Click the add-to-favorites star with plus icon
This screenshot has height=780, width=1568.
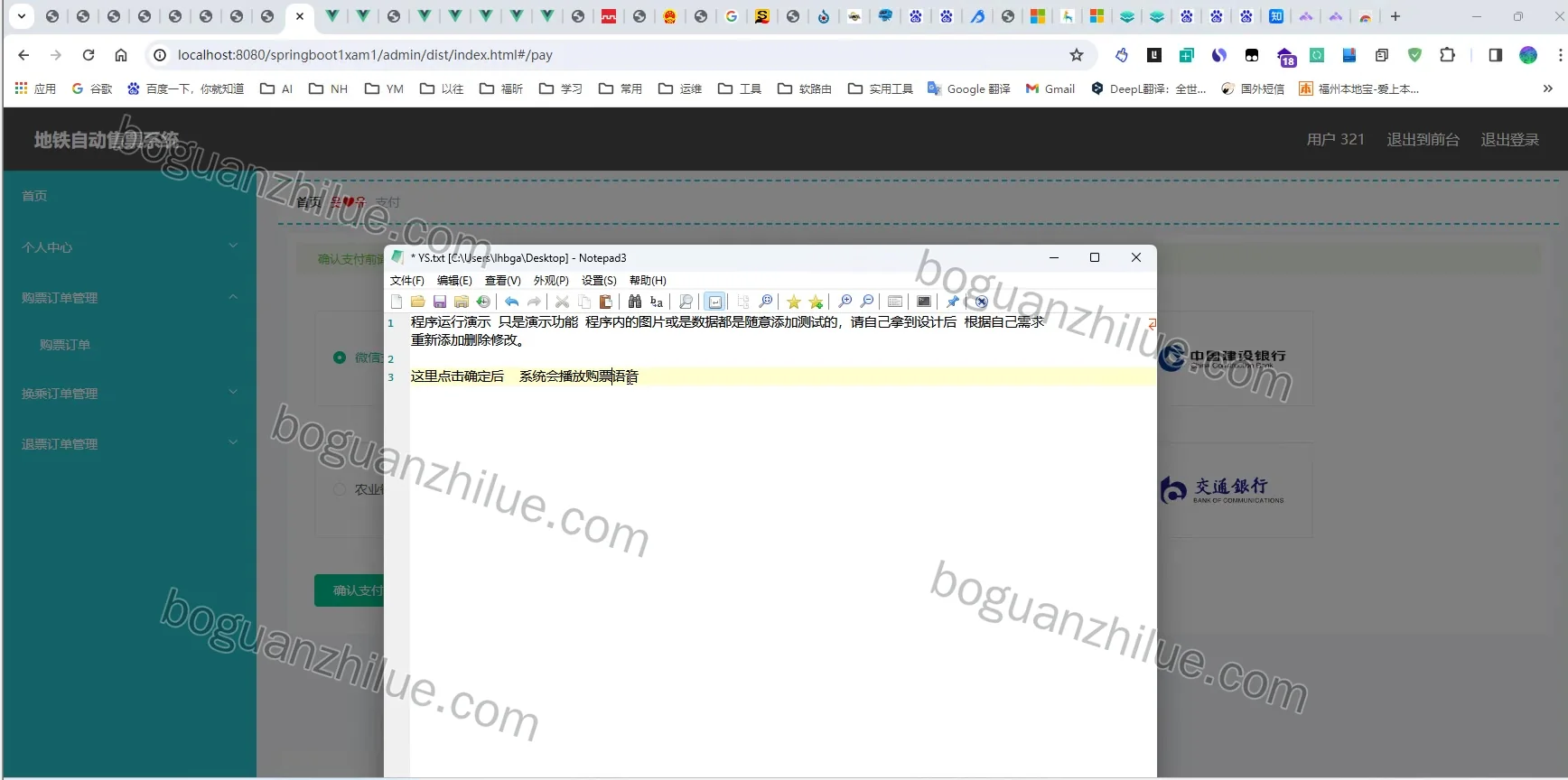816,302
